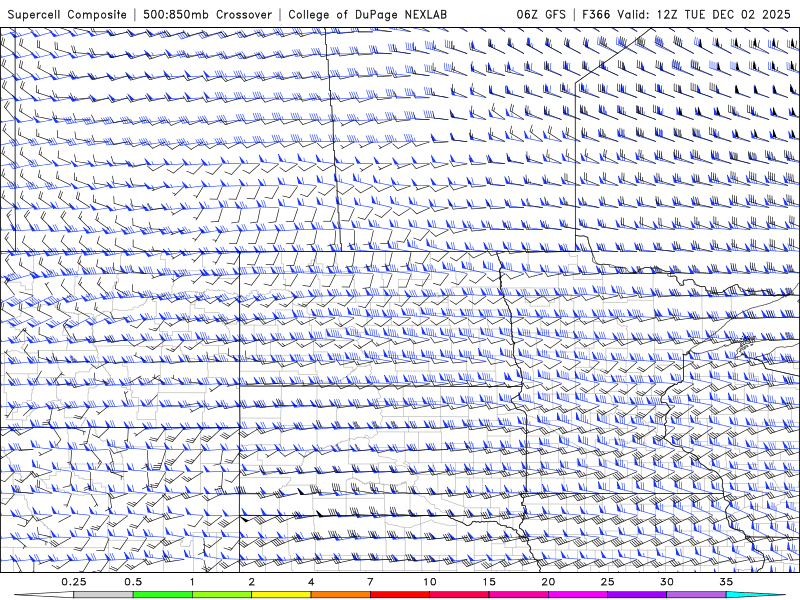Click the legend value 1
The image size is (800, 600).
192,582
